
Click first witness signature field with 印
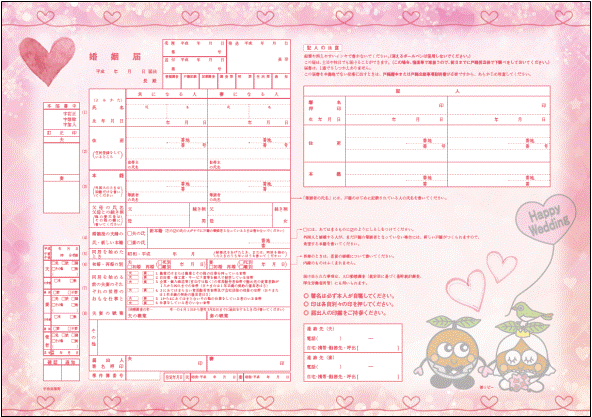[x=396, y=106]
